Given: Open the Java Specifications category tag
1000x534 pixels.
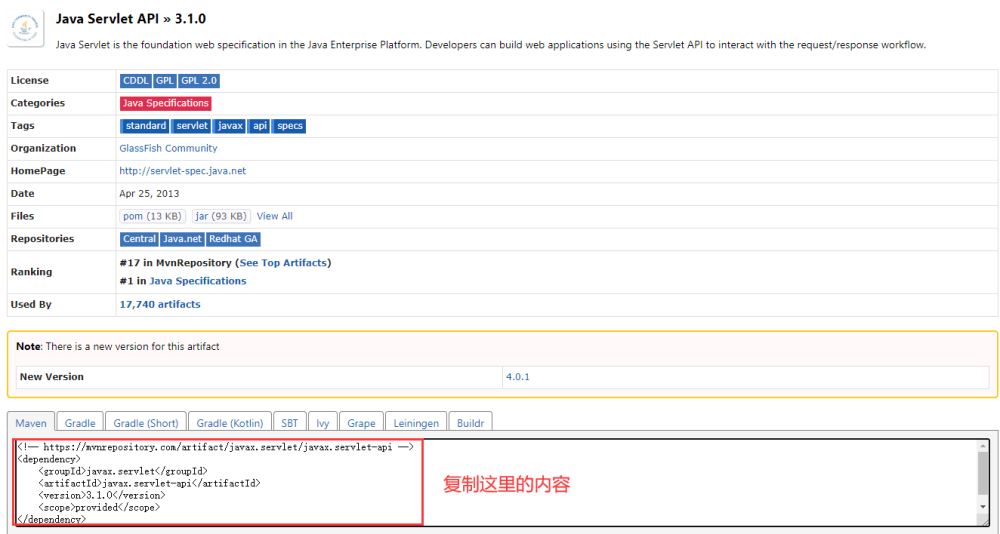Looking at the screenshot, I should click(165, 103).
